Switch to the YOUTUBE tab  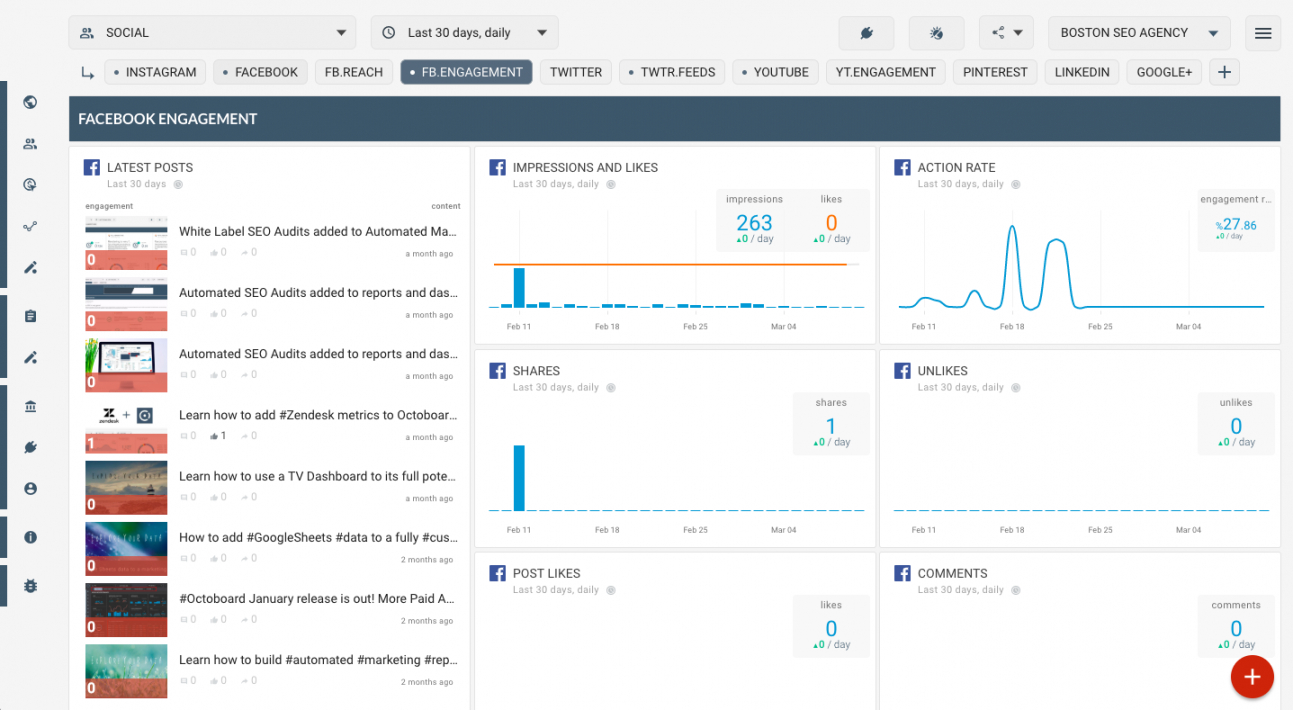pos(776,72)
